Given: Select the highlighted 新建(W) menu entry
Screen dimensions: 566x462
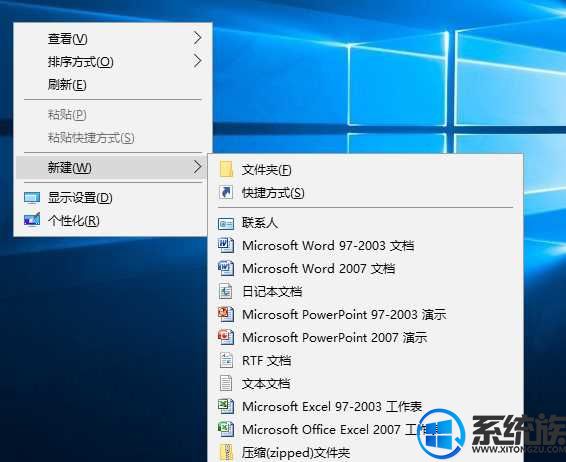Looking at the screenshot, I should 111,167.
